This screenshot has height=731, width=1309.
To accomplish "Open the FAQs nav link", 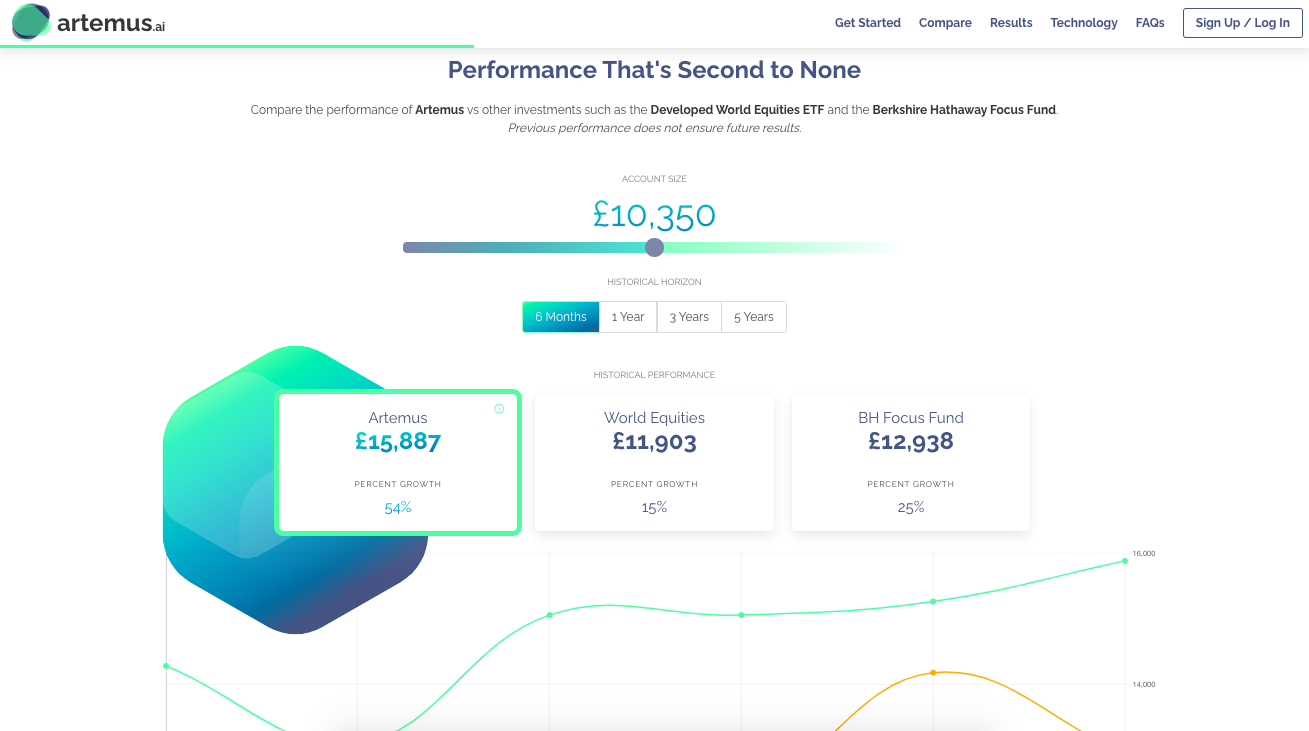I will 1150,23.
